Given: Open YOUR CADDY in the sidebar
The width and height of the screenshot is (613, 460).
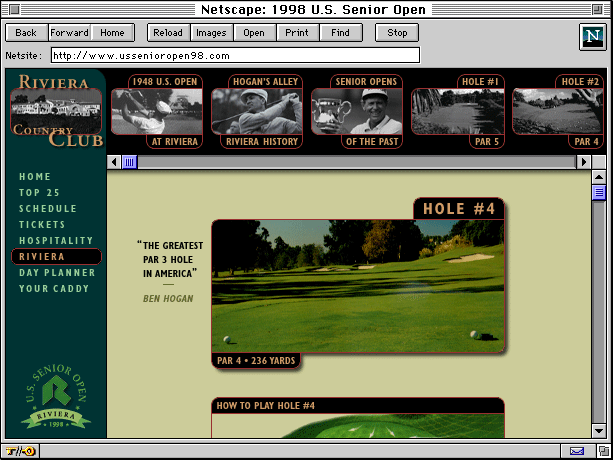Looking at the screenshot, I should (54, 289).
